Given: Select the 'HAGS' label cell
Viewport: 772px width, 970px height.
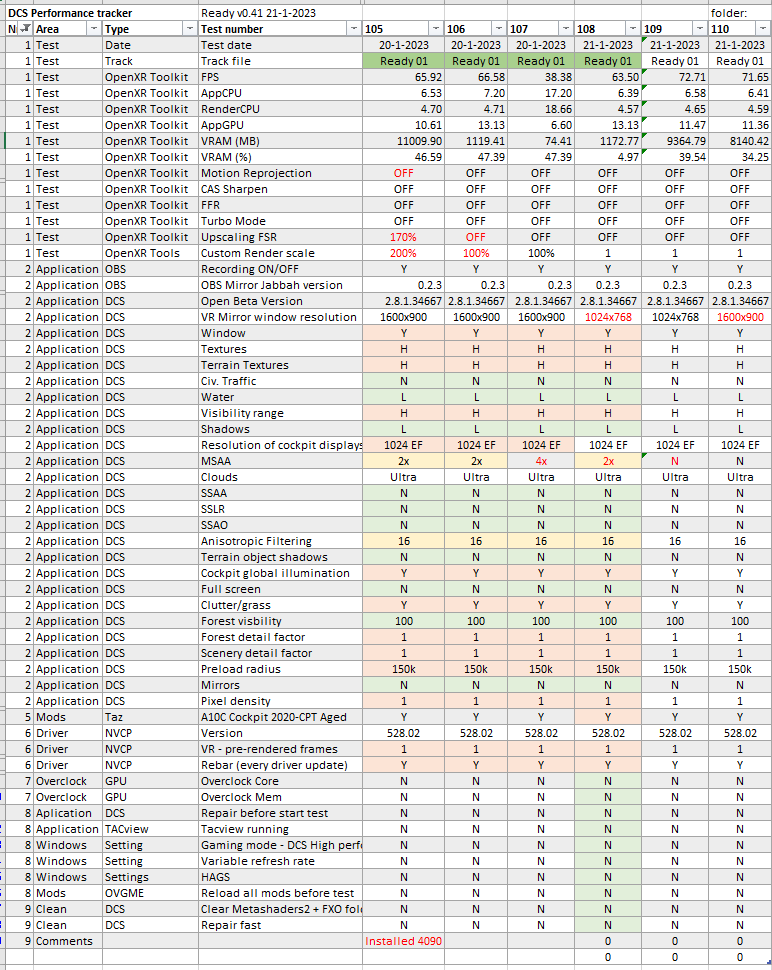Looking at the screenshot, I should pyautogui.click(x=280, y=878).
